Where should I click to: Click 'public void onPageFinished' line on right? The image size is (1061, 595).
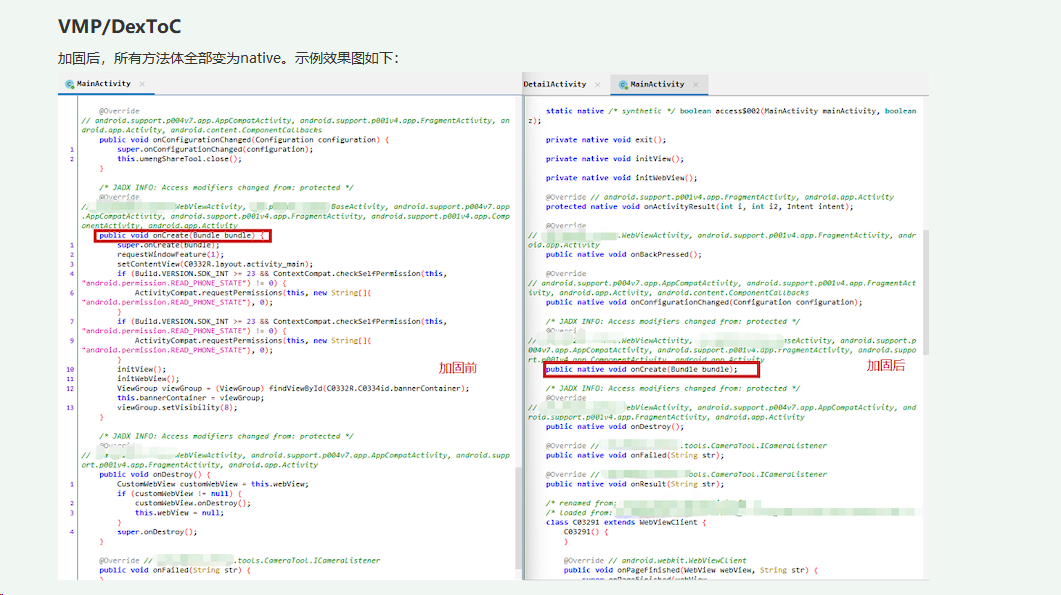click(691, 571)
